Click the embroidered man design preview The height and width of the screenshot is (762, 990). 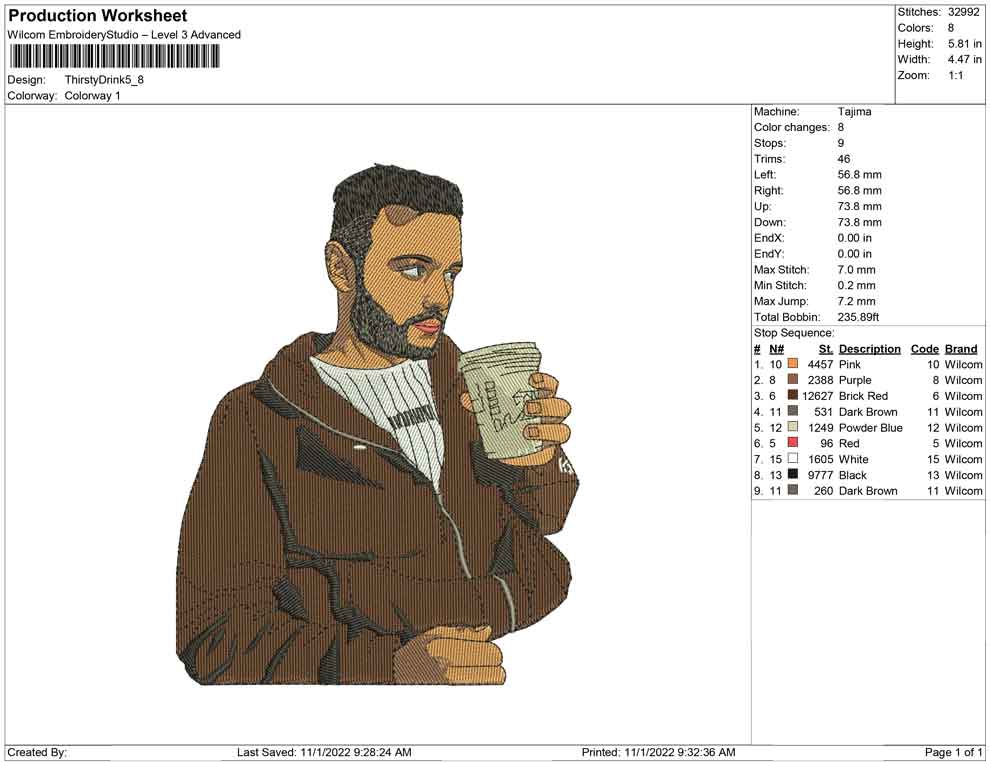point(377,424)
